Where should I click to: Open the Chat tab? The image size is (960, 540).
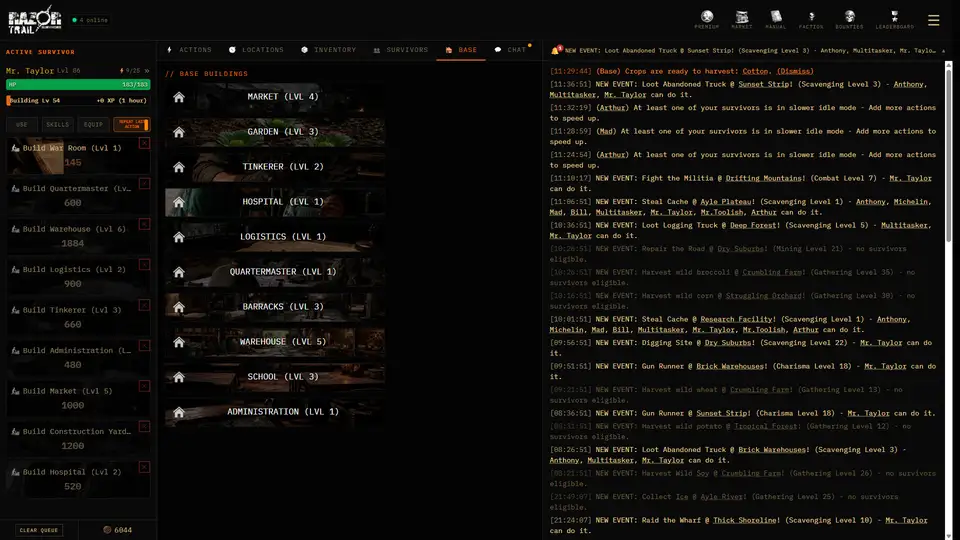point(511,50)
